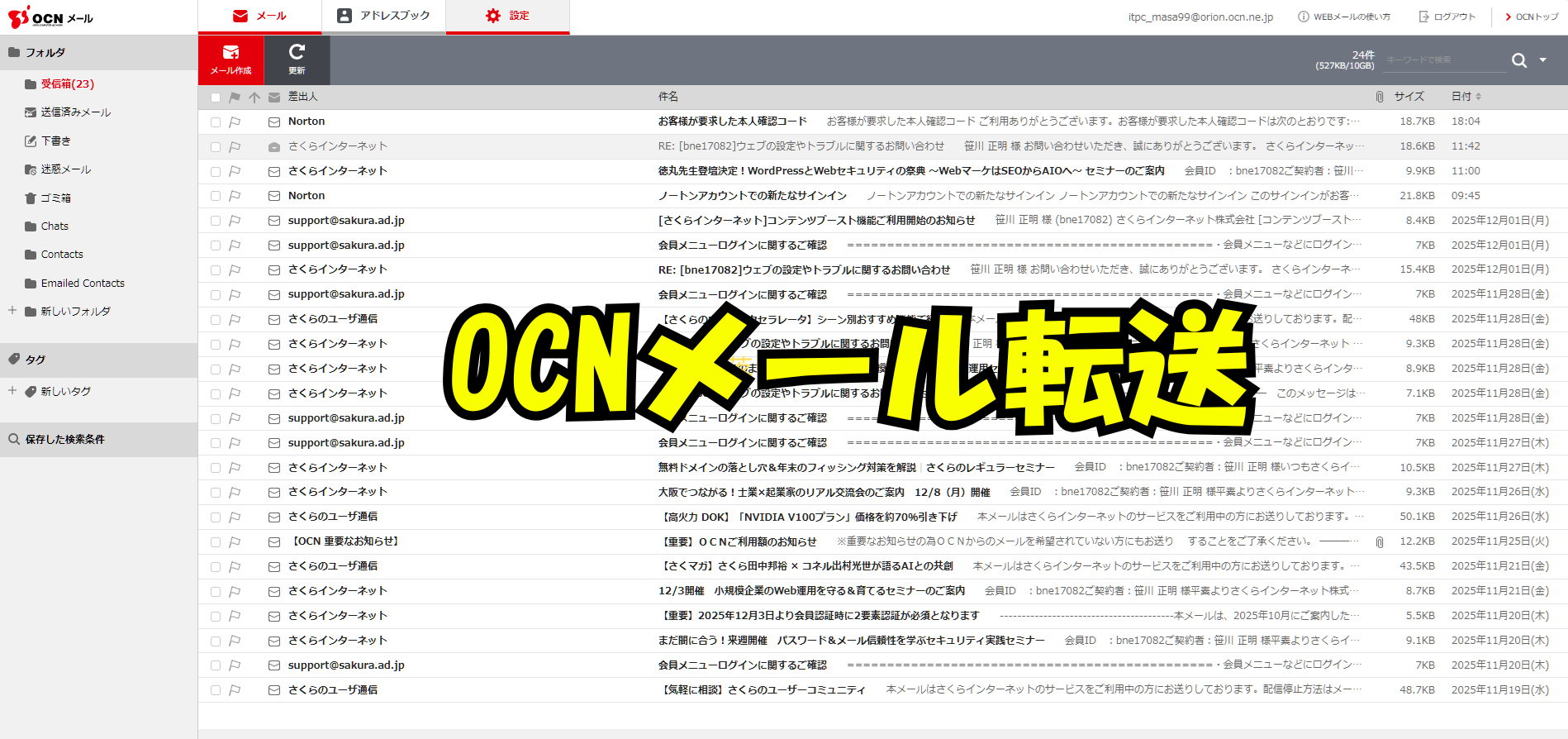Open the trash folder (ゴミ箱)
Screen dimensions: 1568x739
(55, 198)
